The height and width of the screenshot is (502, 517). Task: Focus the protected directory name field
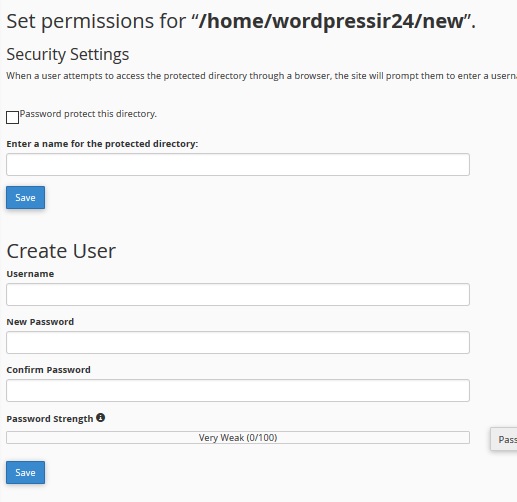click(x=238, y=164)
